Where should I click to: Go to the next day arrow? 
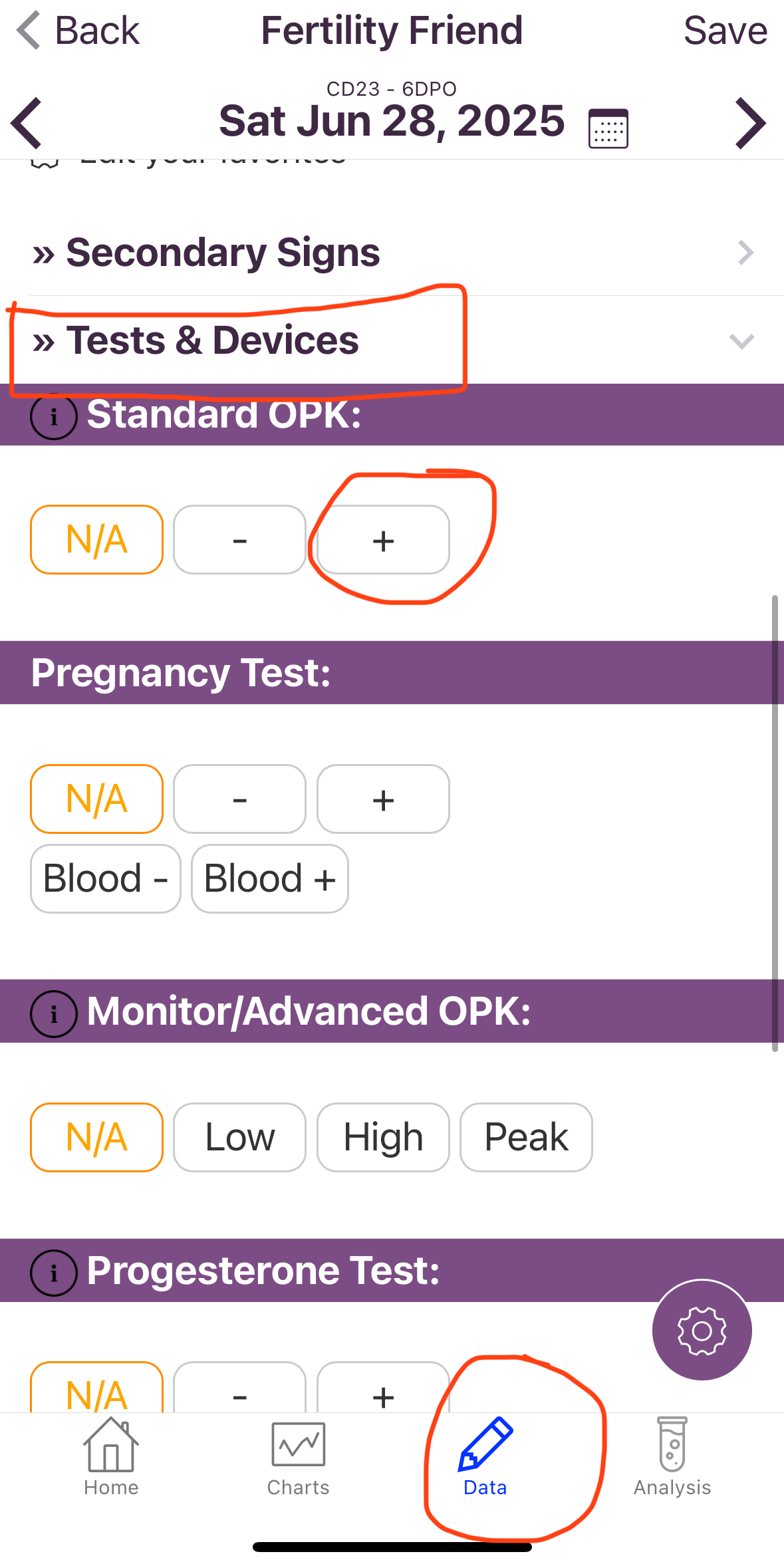[x=751, y=123]
